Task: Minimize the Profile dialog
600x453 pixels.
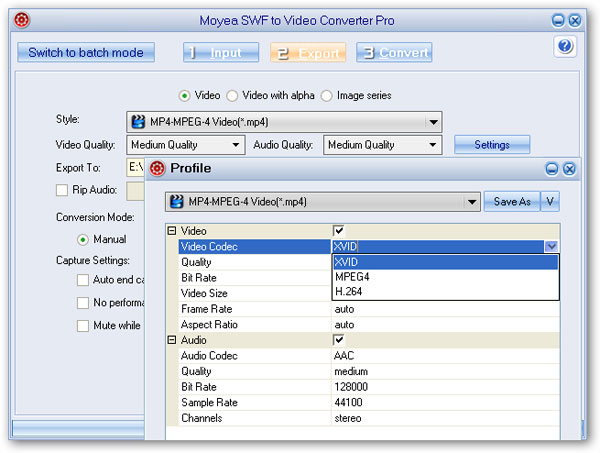Action: [x=551, y=169]
